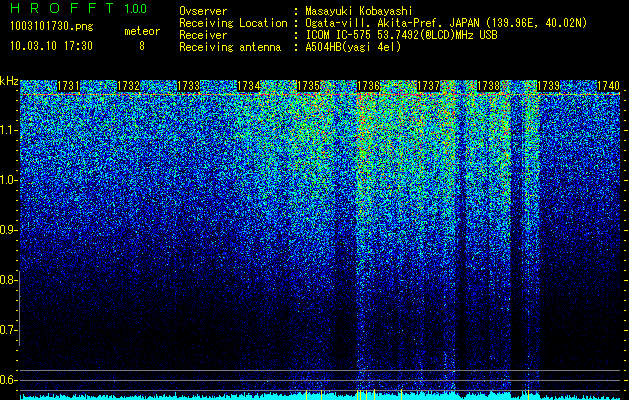The height and width of the screenshot is (400, 629).
Task: Select the 1733 time marker
Action: point(188,86)
